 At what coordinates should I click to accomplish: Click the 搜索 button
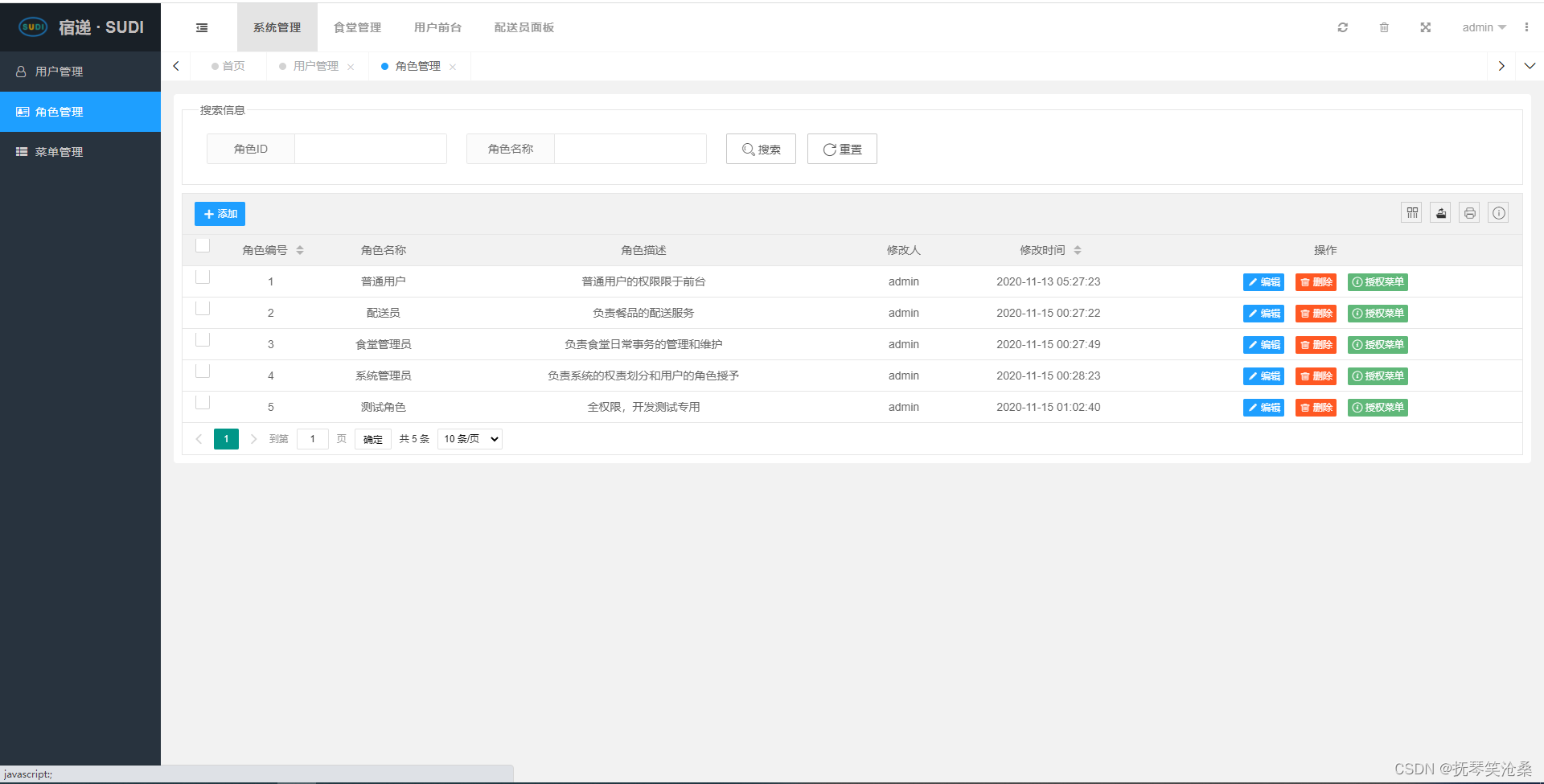click(x=761, y=149)
